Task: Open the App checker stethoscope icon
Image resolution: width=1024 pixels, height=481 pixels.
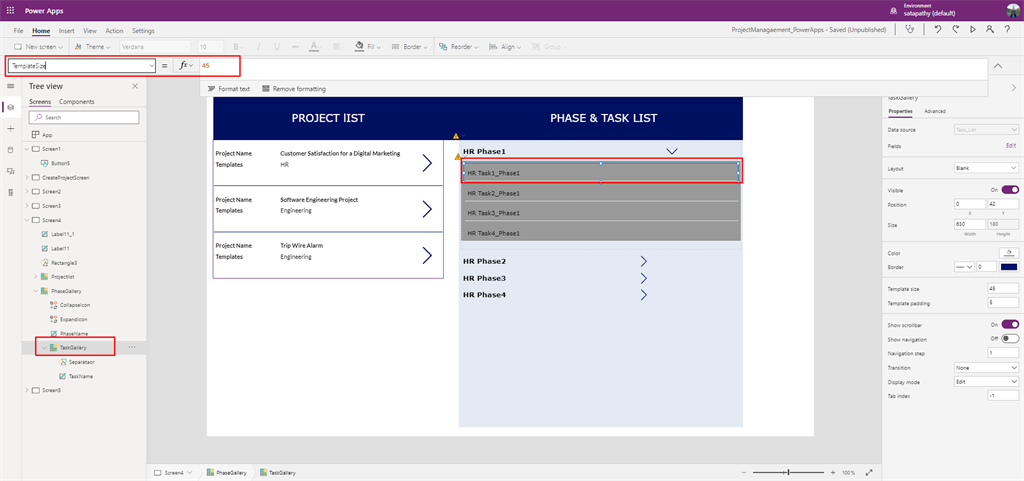Action: click(x=909, y=30)
